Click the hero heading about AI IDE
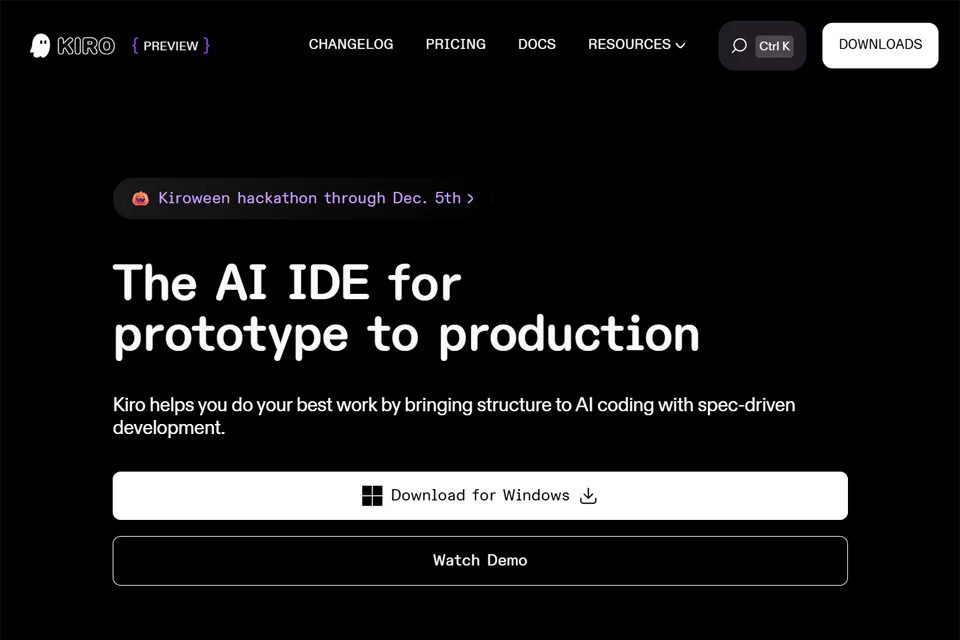The height and width of the screenshot is (640, 960). tap(406, 308)
